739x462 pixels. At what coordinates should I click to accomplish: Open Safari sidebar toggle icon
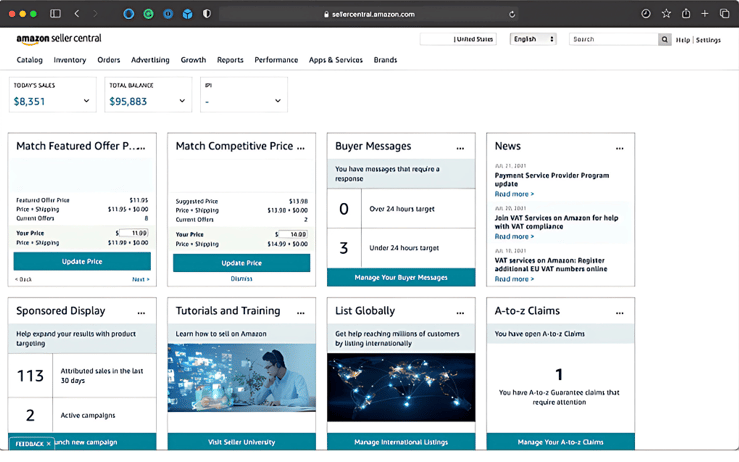click(56, 14)
